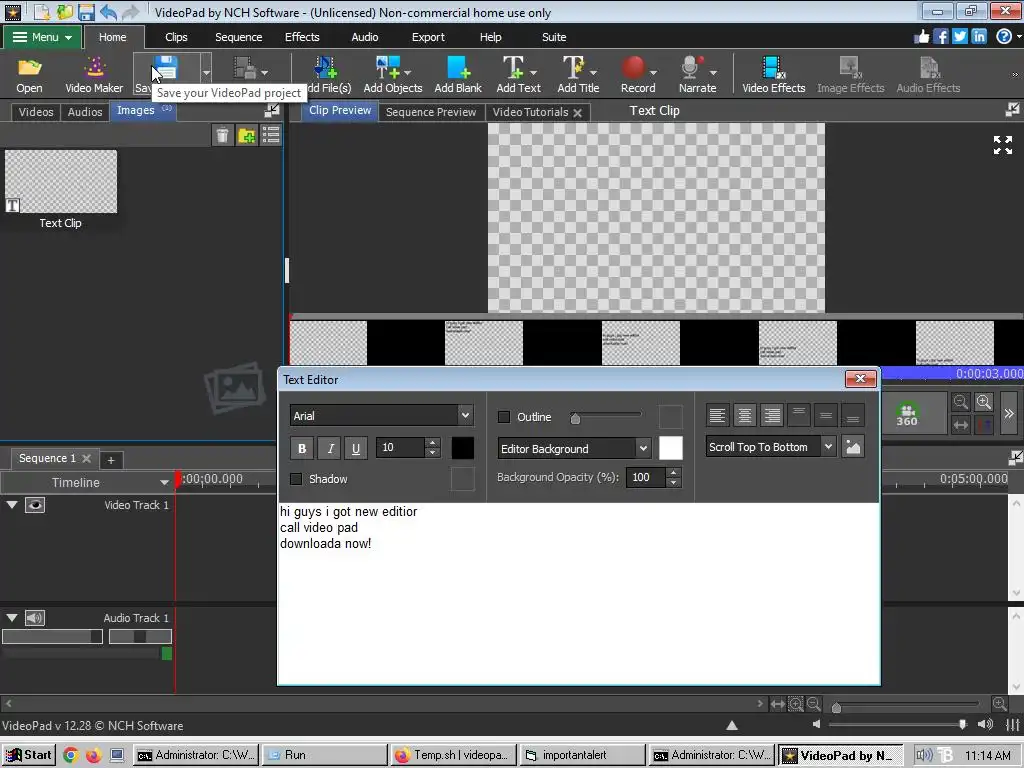The height and width of the screenshot is (768, 1024).
Task: Collapse Audio Track 1 triangle
Action: tap(12, 618)
